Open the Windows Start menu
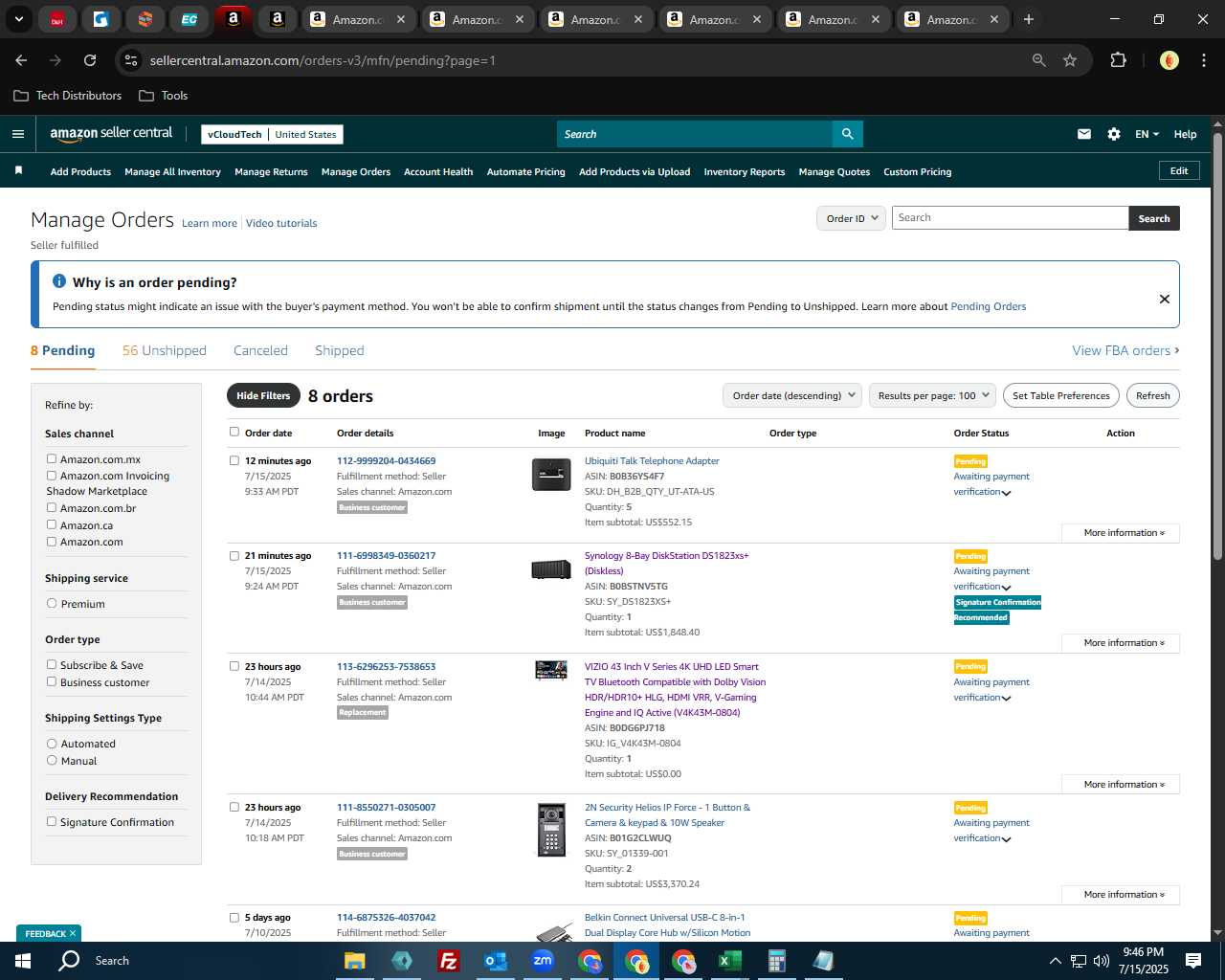 click(23, 961)
